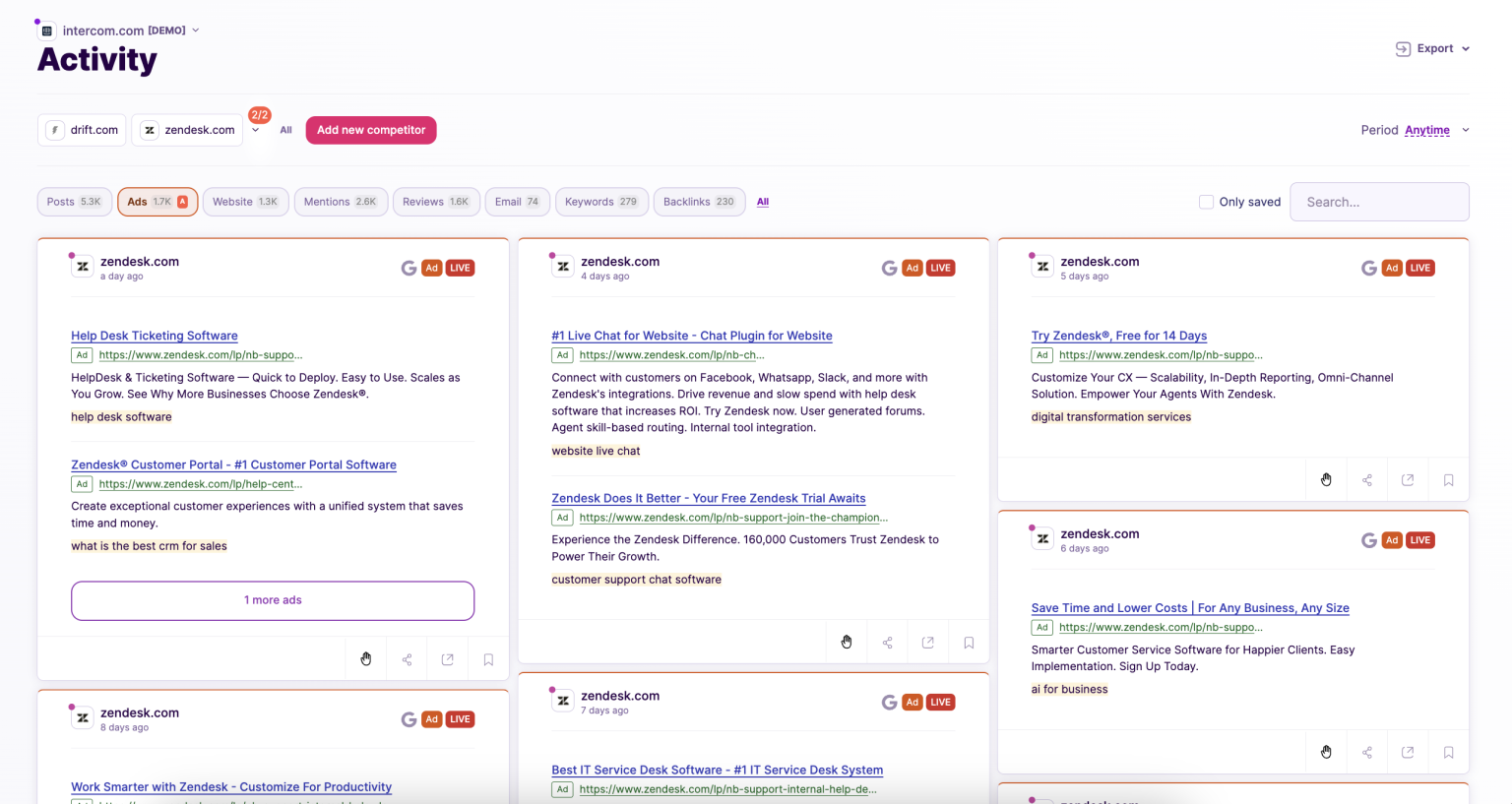The image size is (1512, 804).
Task: Select the share icon on the Save Time card
Action: tap(1366, 751)
